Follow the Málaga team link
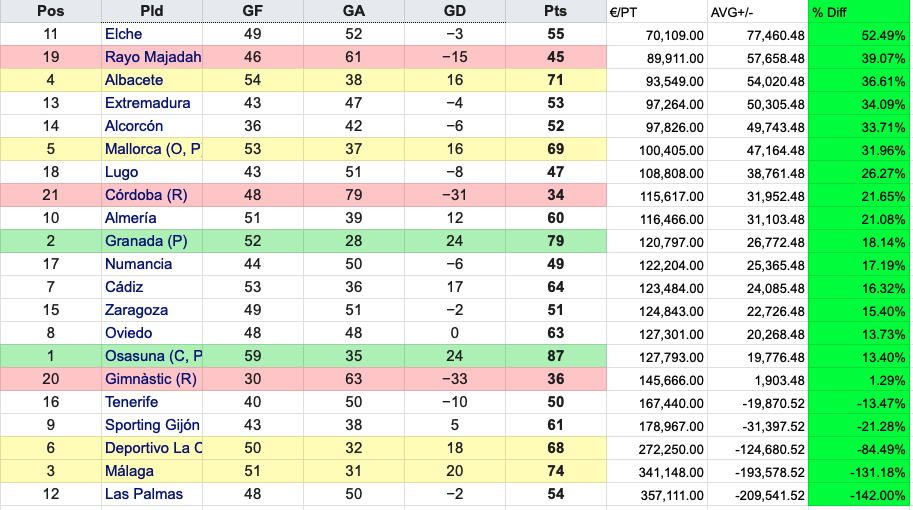This screenshot has width=913, height=510. point(130,471)
